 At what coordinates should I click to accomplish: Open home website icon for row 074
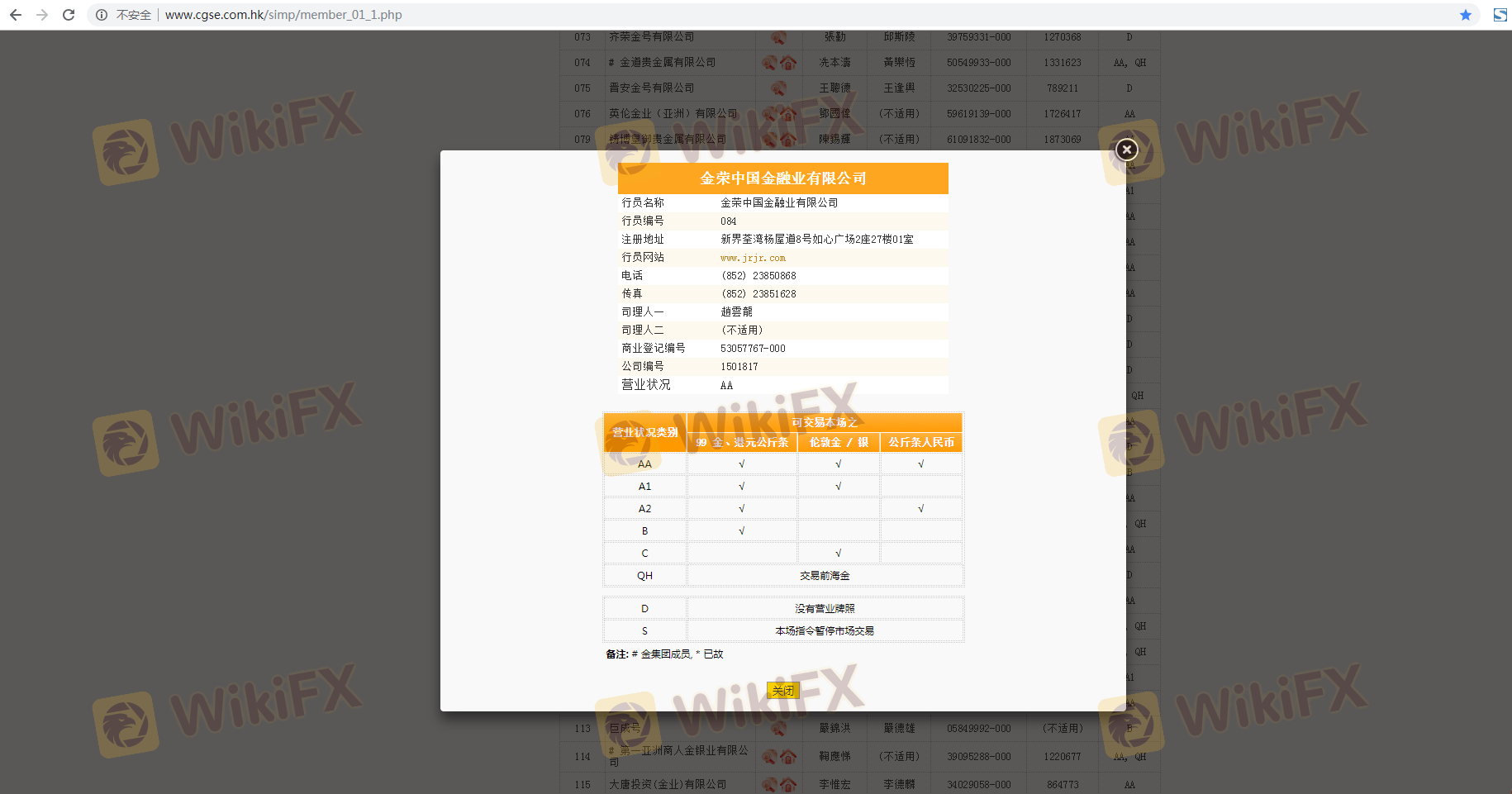[x=789, y=63]
